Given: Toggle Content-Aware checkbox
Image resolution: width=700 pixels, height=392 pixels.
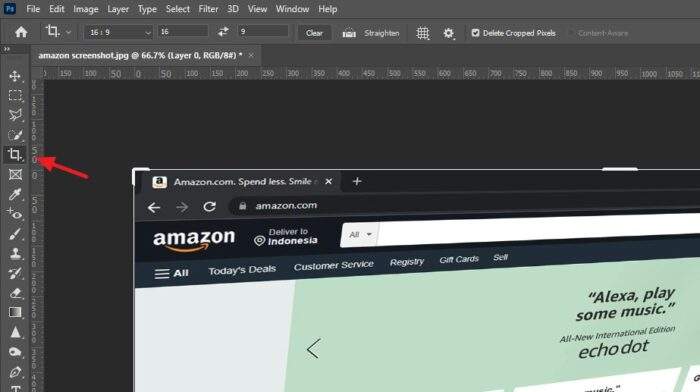Looking at the screenshot, I should click(x=571, y=33).
